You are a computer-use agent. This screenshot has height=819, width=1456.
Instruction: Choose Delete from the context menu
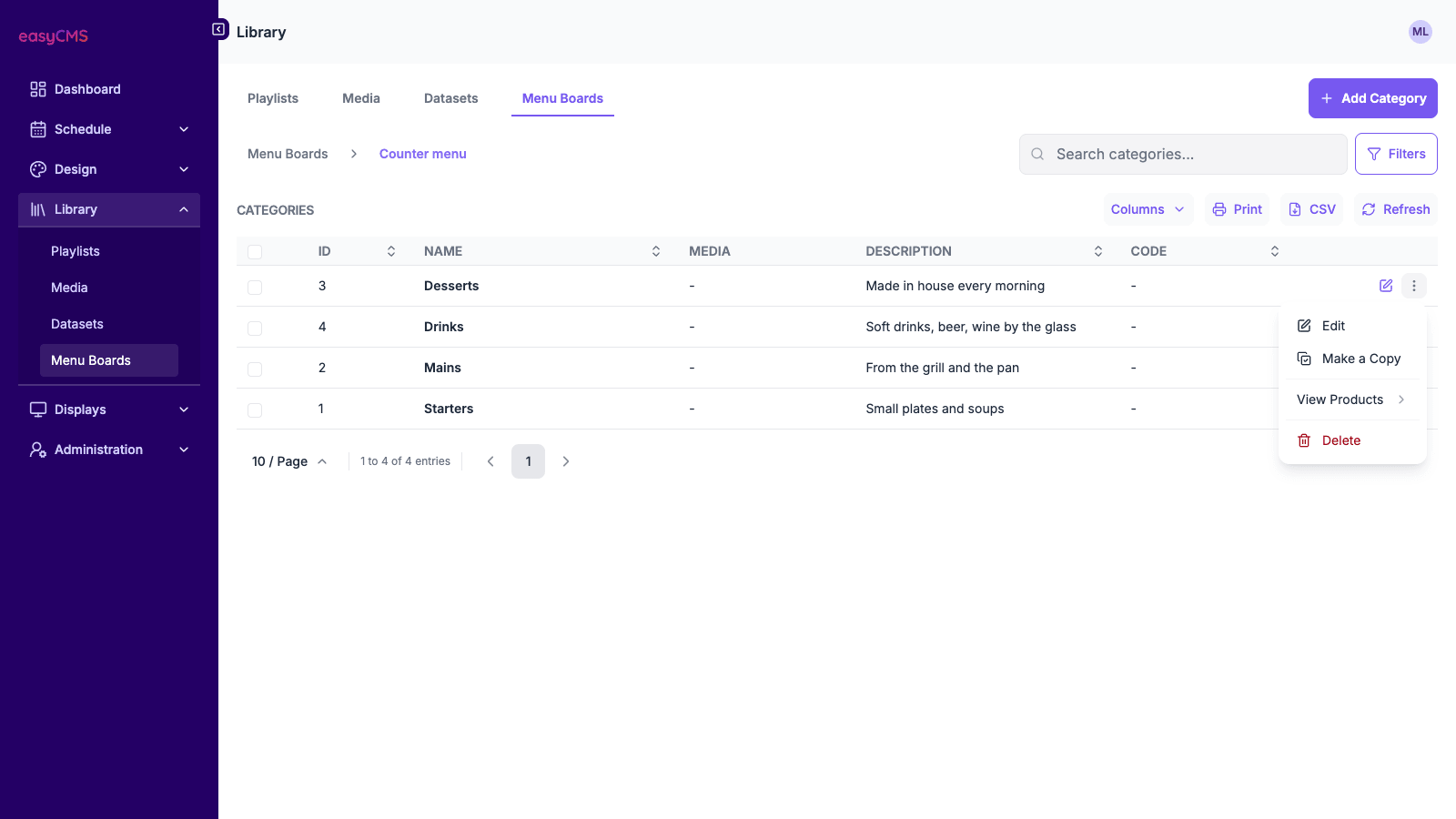(1352, 440)
